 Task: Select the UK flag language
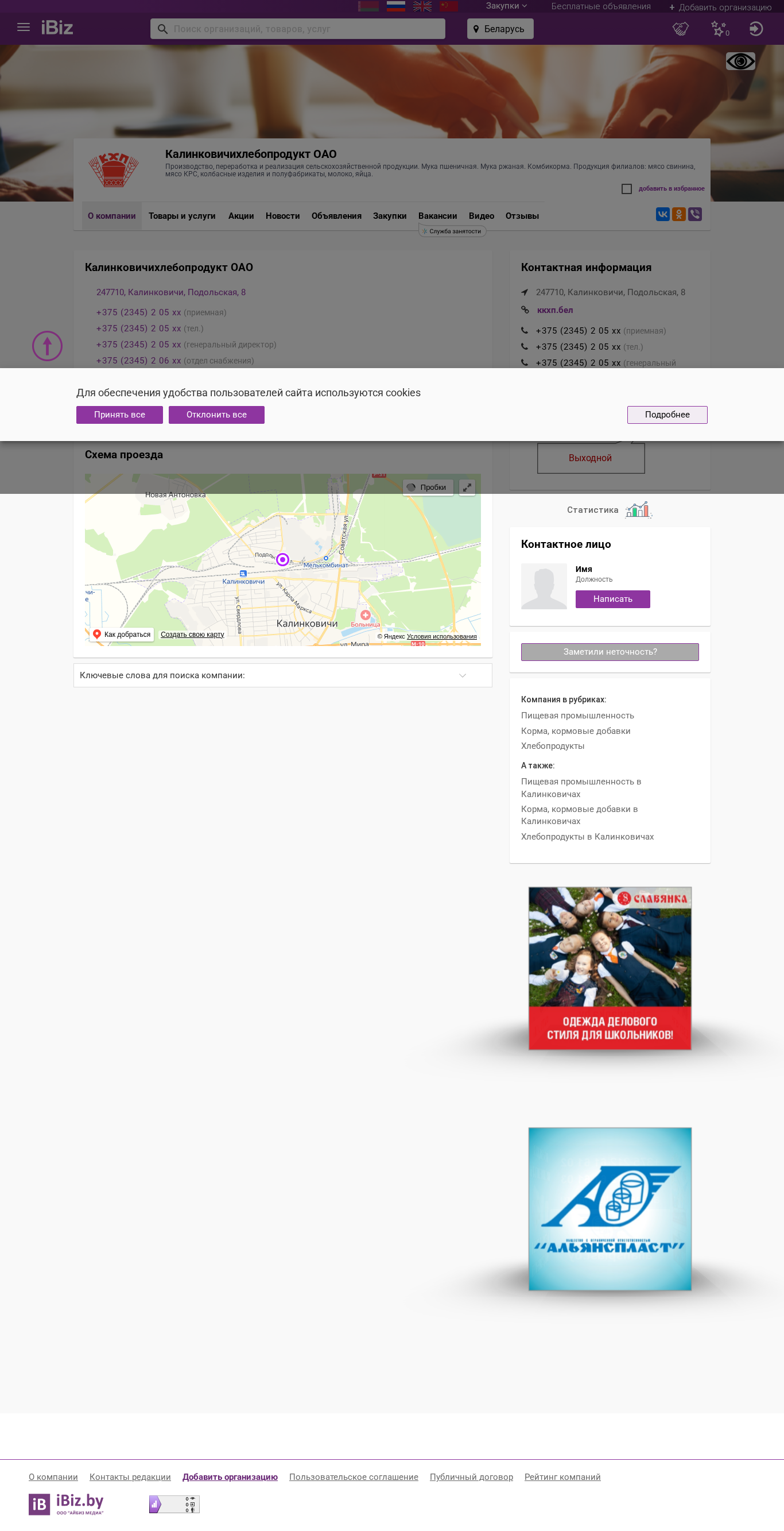[422, 6]
